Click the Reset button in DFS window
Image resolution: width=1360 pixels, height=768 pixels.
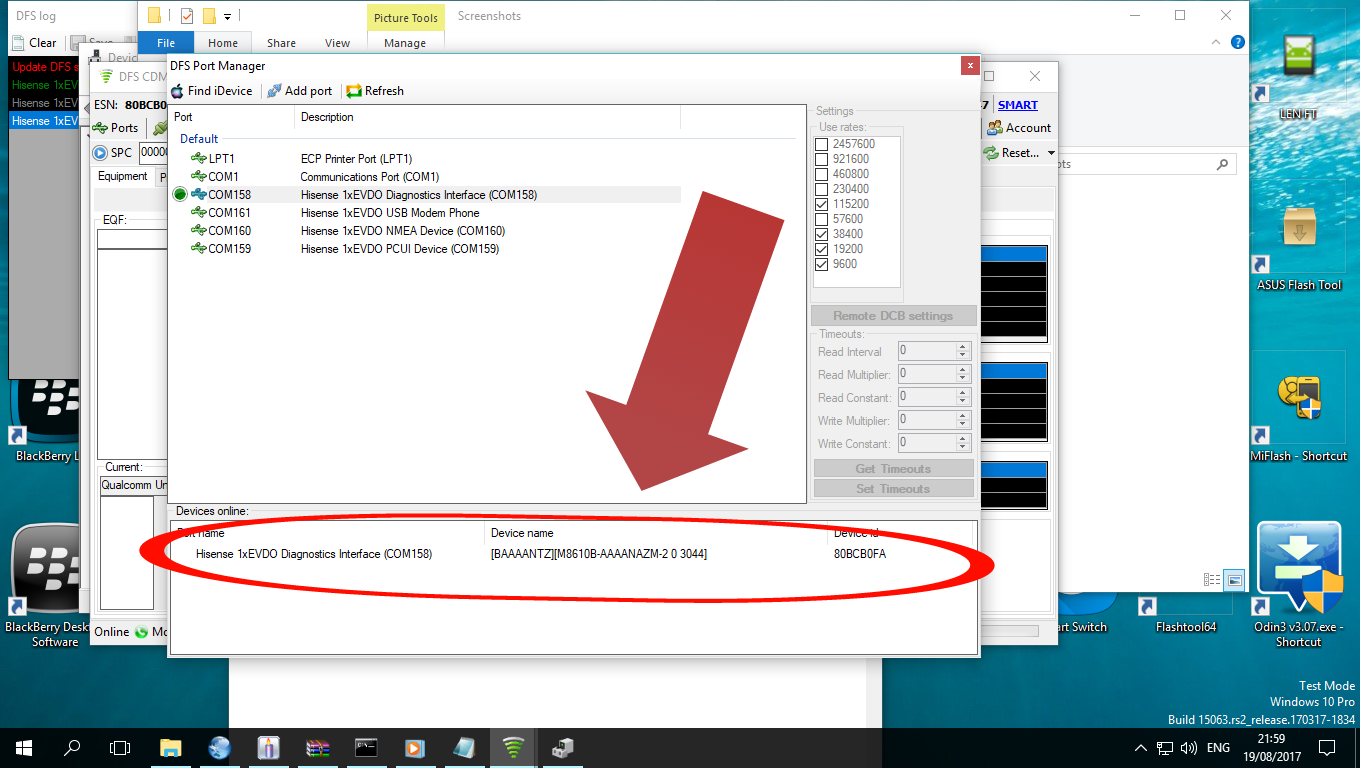(1012, 153)
